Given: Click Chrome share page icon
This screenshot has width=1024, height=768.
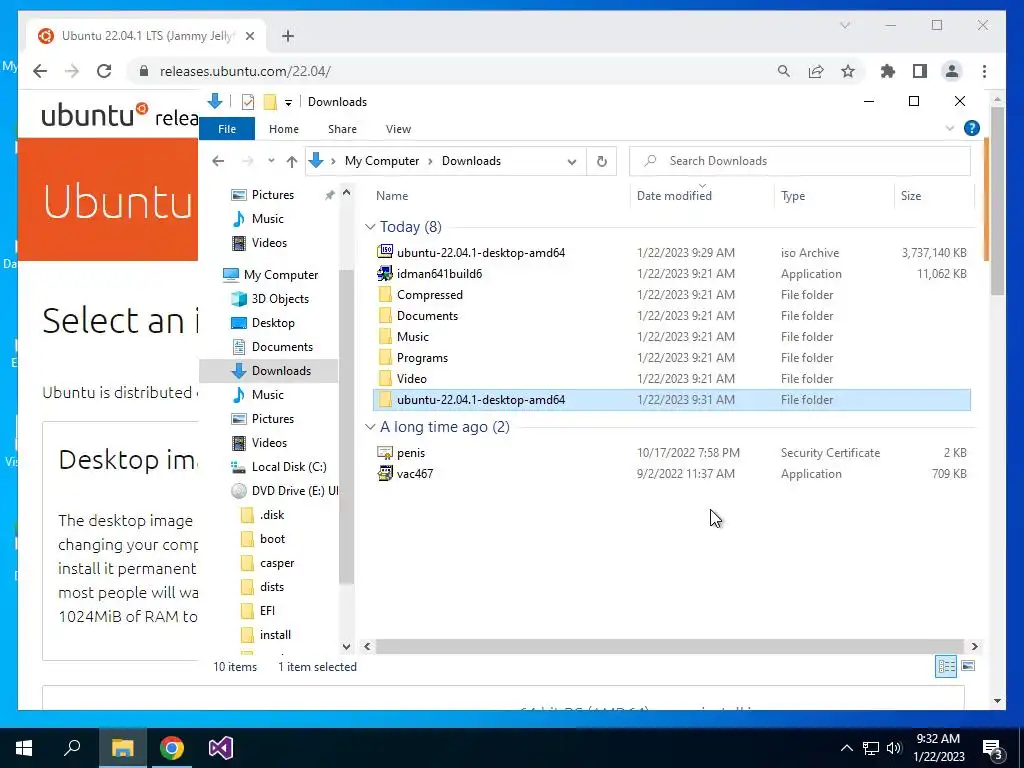Looking at the screenshot, I should click(x=816, y=71).
